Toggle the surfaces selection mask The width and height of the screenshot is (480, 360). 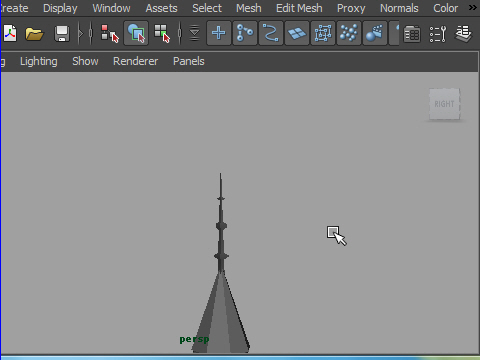[x=297, y=33]
